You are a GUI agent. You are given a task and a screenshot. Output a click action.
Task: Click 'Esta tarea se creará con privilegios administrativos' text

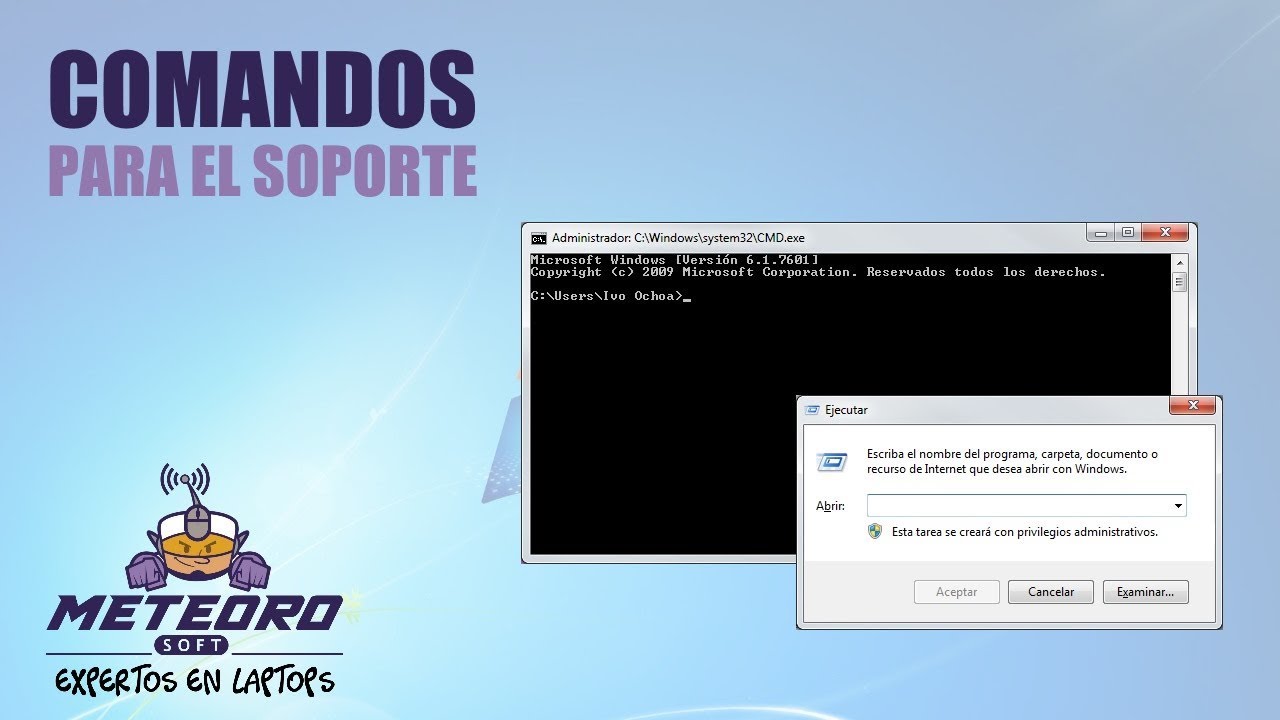pyautogui.click(x=1025, y=532)
